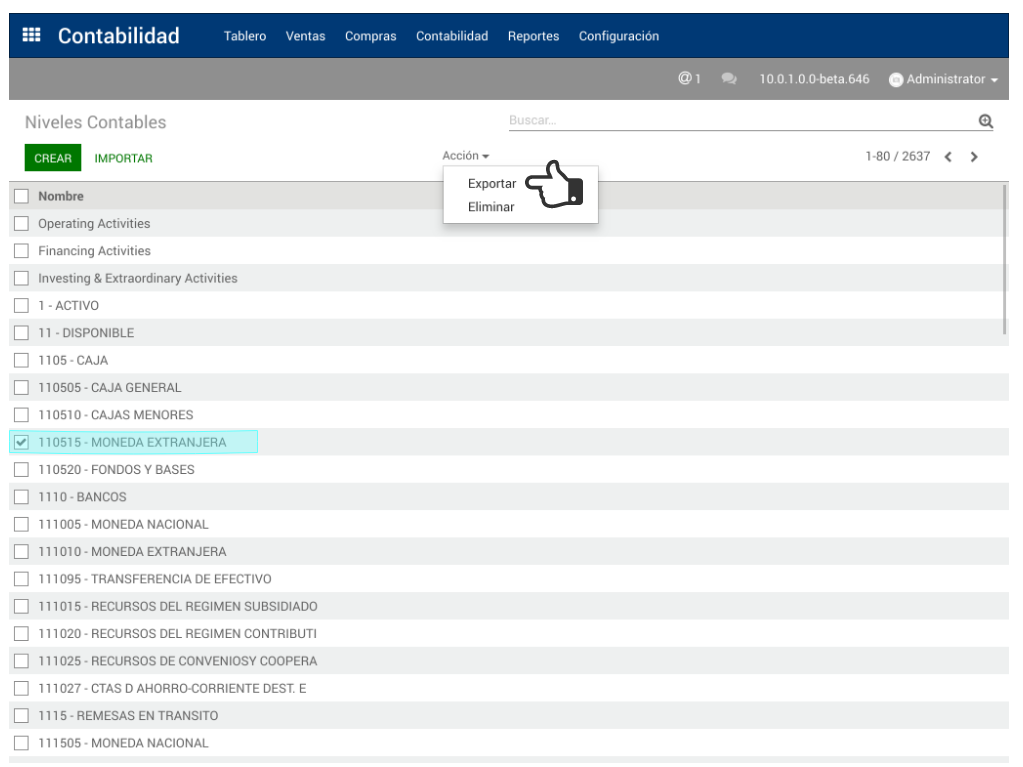Click the @ mentions notification icon
Image resolution: width=1023 pixels, height=767 pixels.
tap(685, 79)
